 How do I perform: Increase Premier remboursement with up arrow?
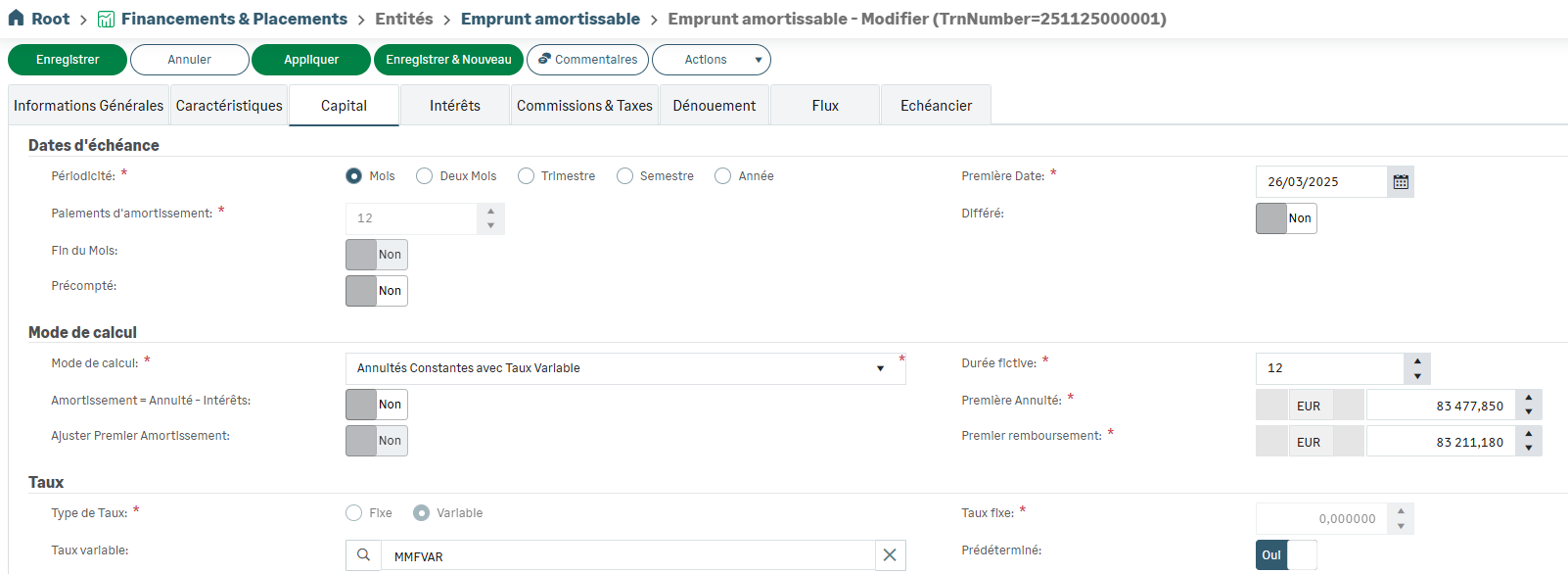coord(1529,435)
